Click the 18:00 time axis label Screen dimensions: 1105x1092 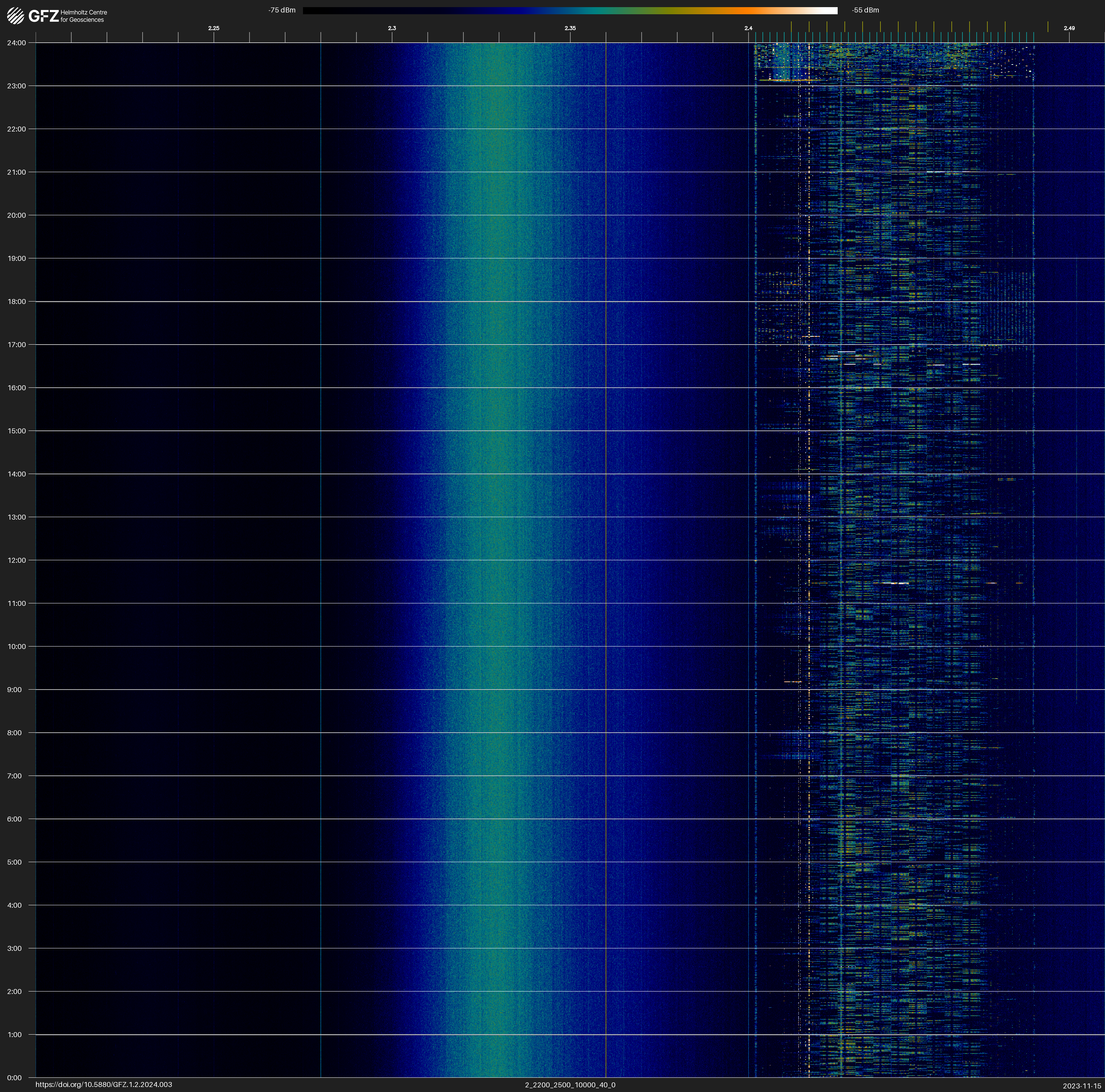[x=17, y=301]
